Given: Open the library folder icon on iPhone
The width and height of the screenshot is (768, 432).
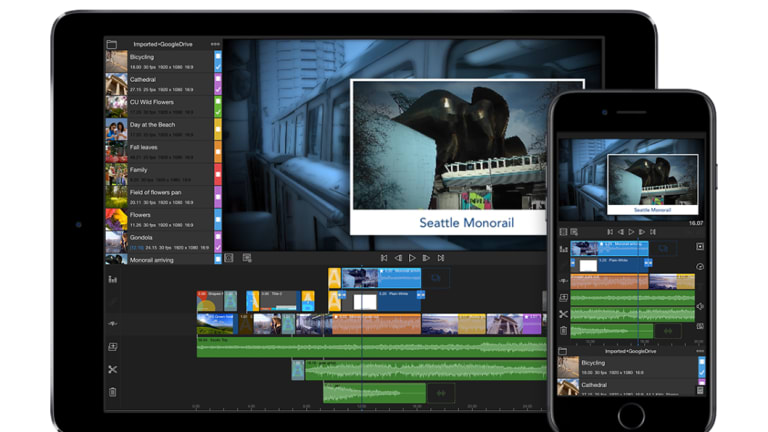Looking at the screenshot, I should 562,351.
